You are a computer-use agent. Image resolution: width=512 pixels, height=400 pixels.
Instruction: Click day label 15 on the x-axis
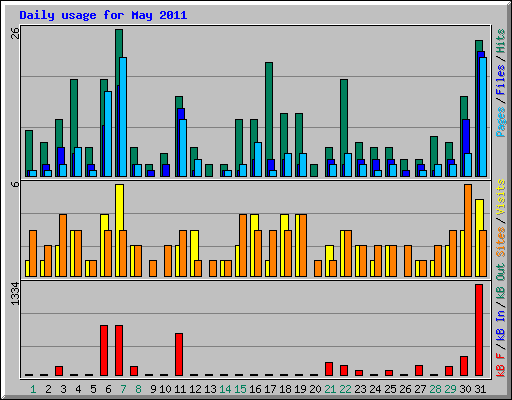tap(240, 389)
